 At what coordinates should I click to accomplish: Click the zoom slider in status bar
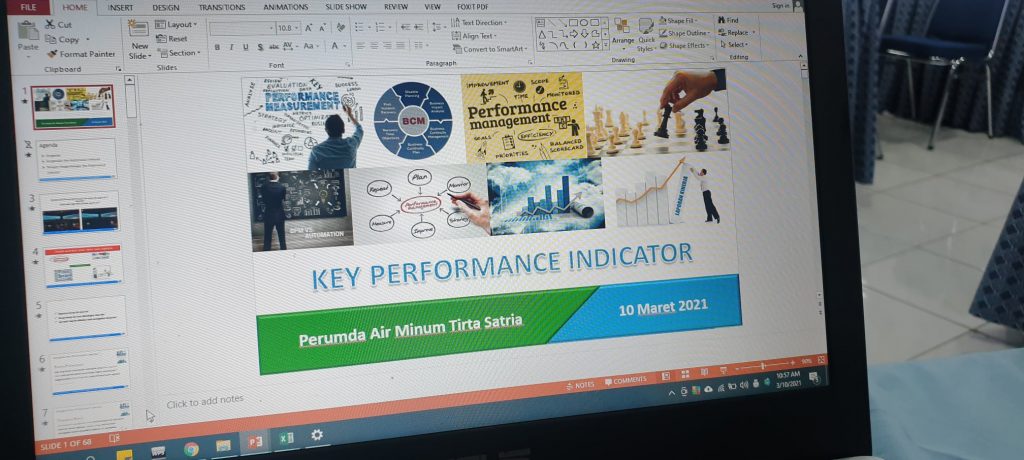tap(761, 365)
